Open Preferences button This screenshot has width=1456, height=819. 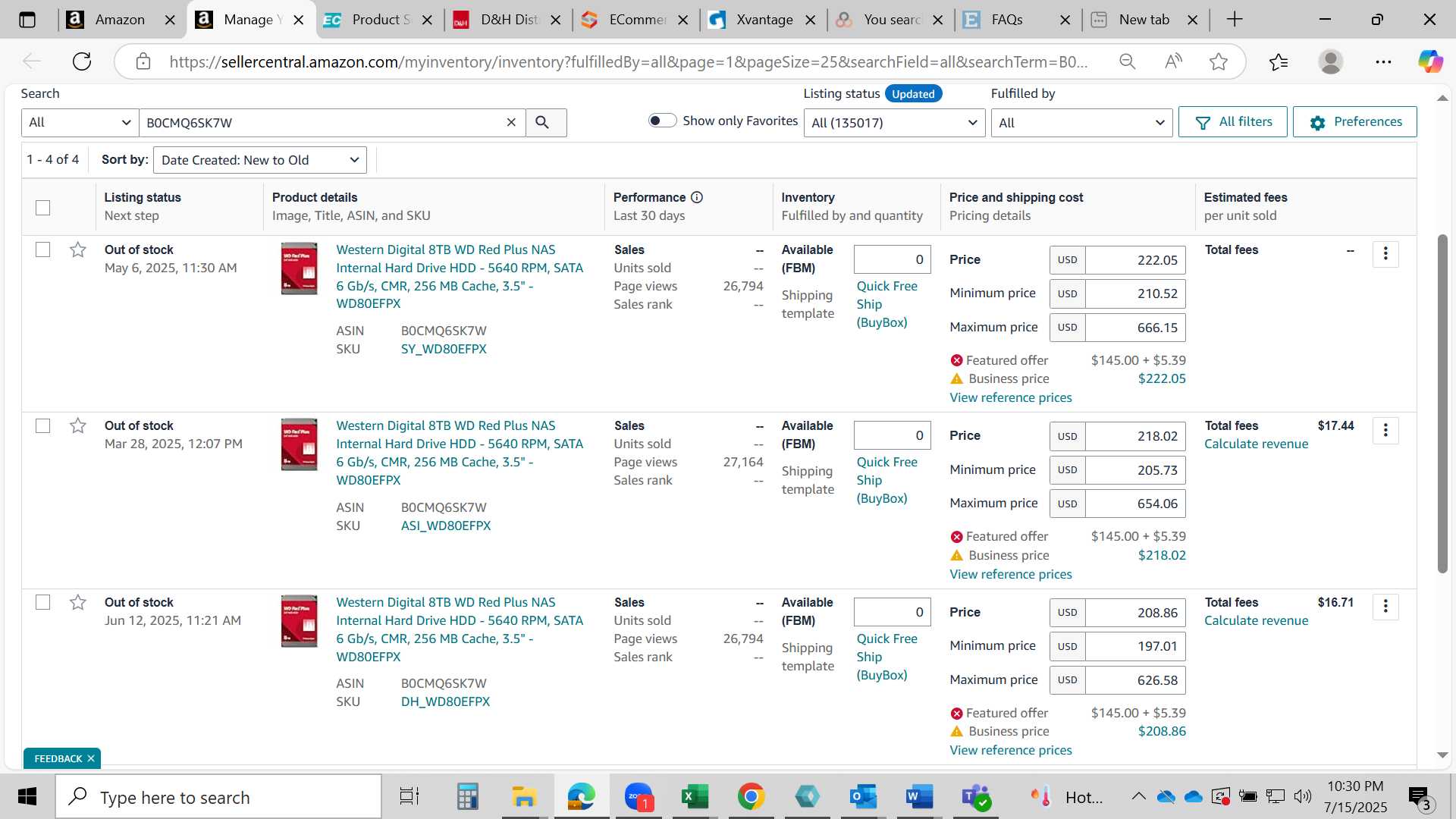coord(1354,122)
